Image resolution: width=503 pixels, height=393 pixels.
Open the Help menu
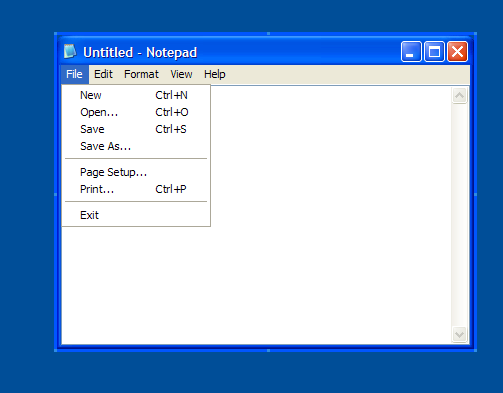tap(215, 74)
